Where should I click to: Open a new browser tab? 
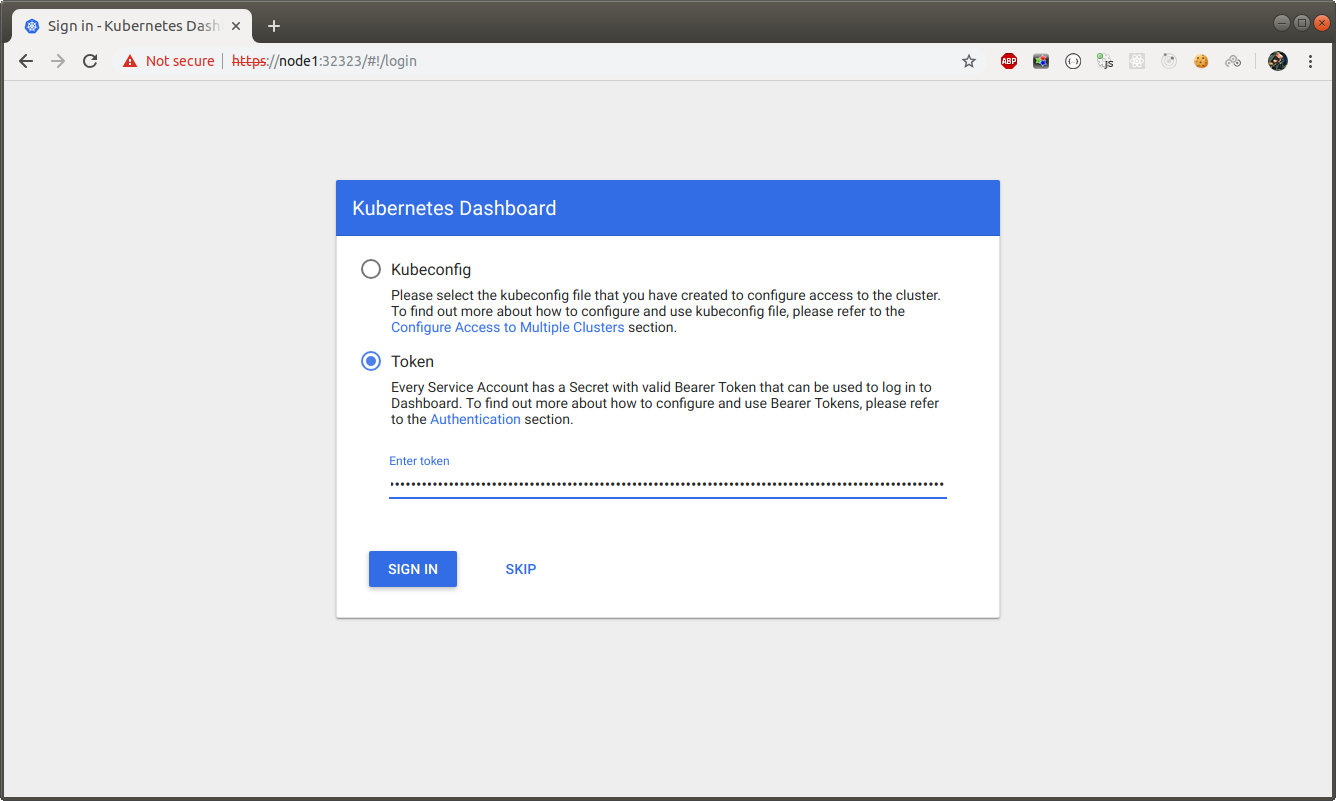[x=274, y=26]
